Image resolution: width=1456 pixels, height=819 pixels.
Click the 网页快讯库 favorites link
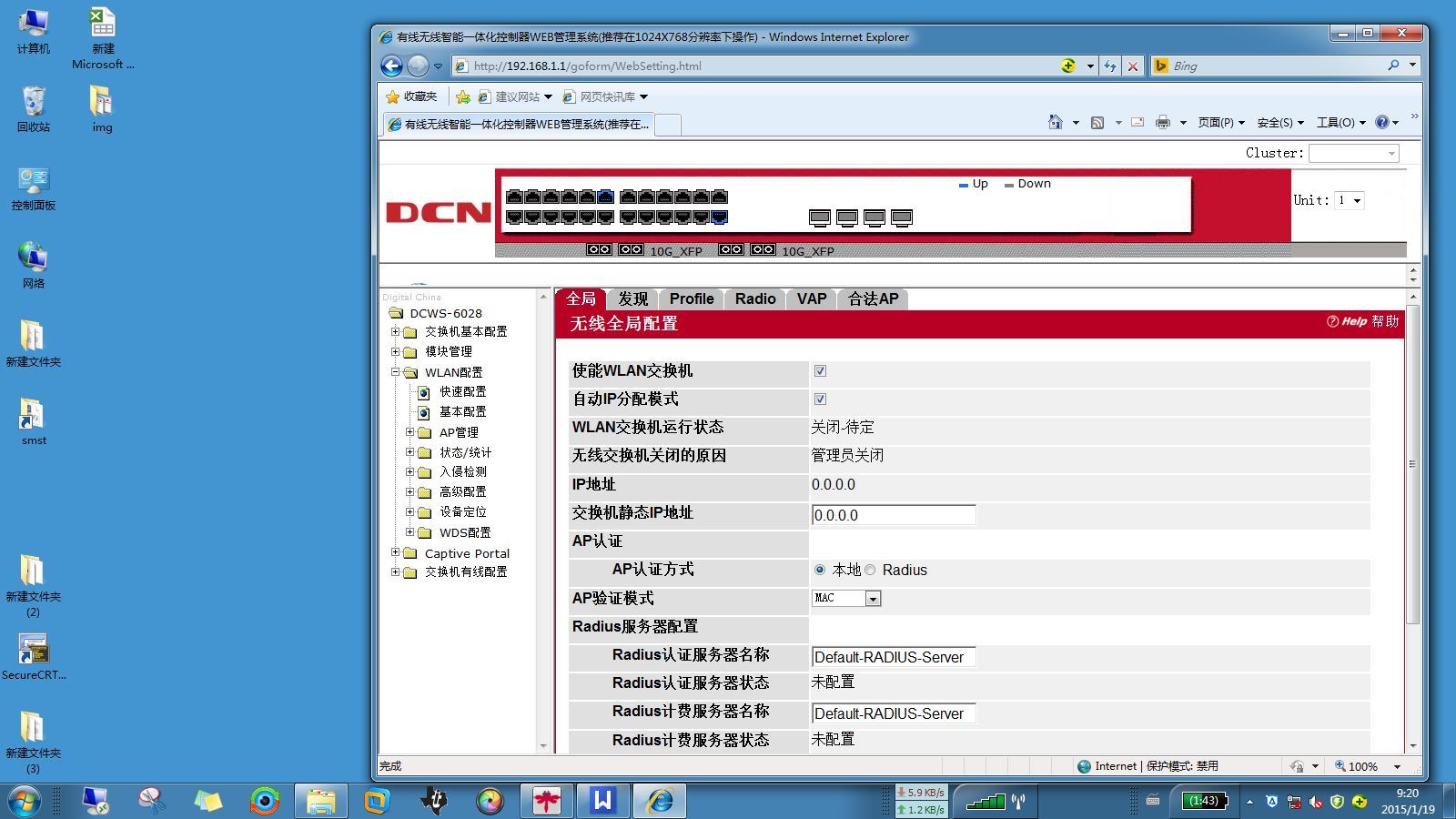coord(605,96)
